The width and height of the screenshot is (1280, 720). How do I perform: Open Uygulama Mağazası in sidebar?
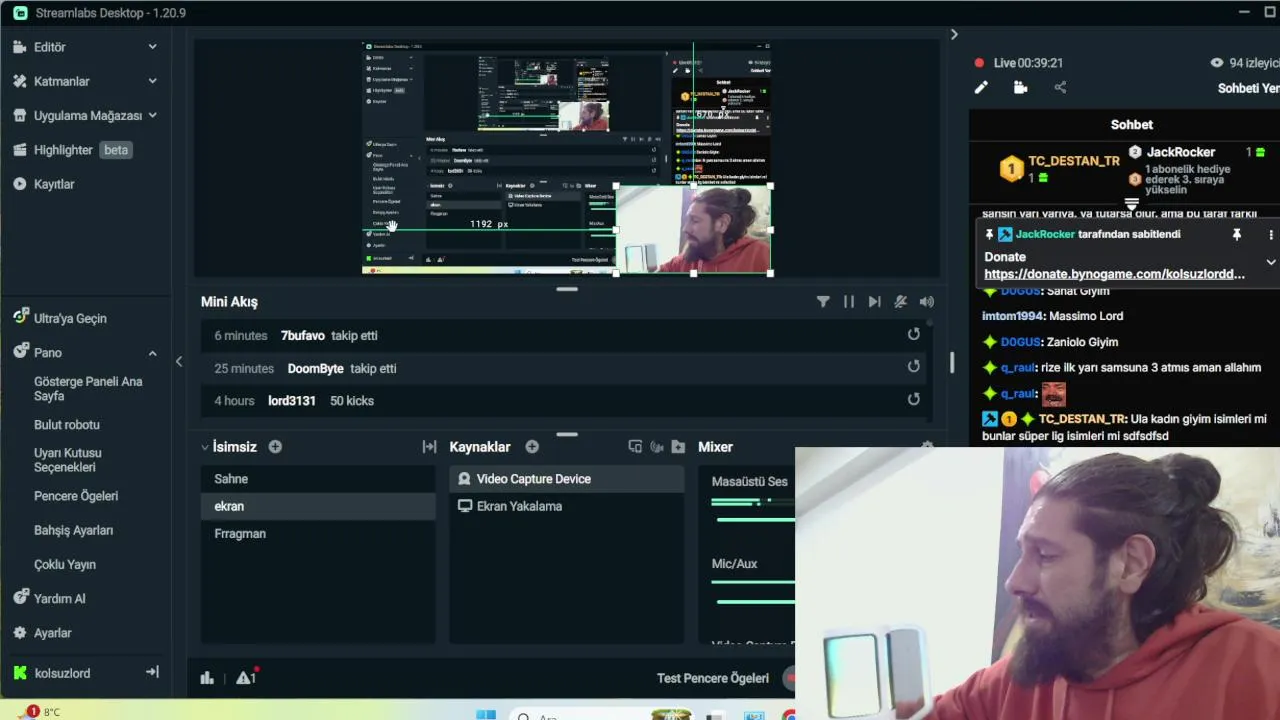pyautogui.click(x=88, y=115)
